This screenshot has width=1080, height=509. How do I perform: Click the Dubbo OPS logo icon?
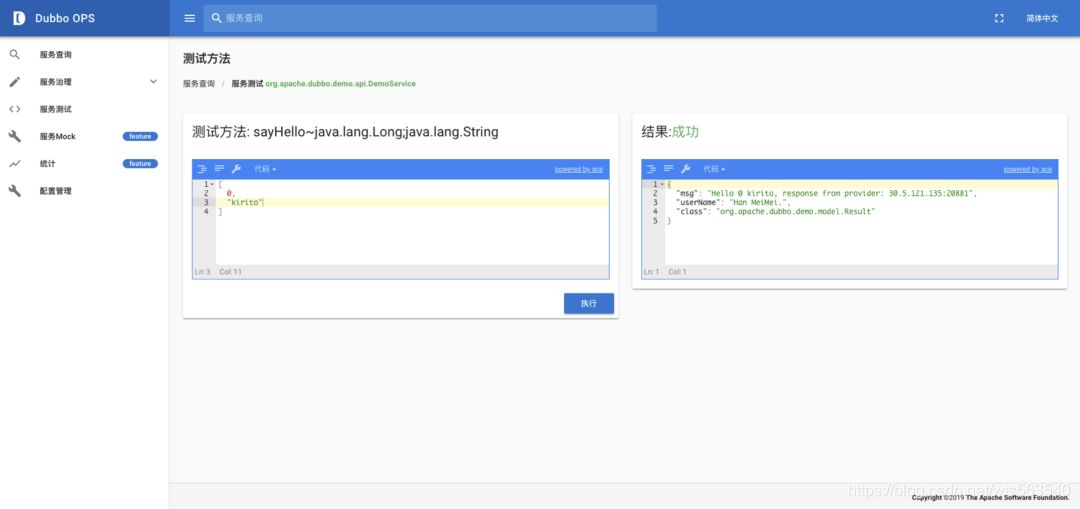click(19, 18)
